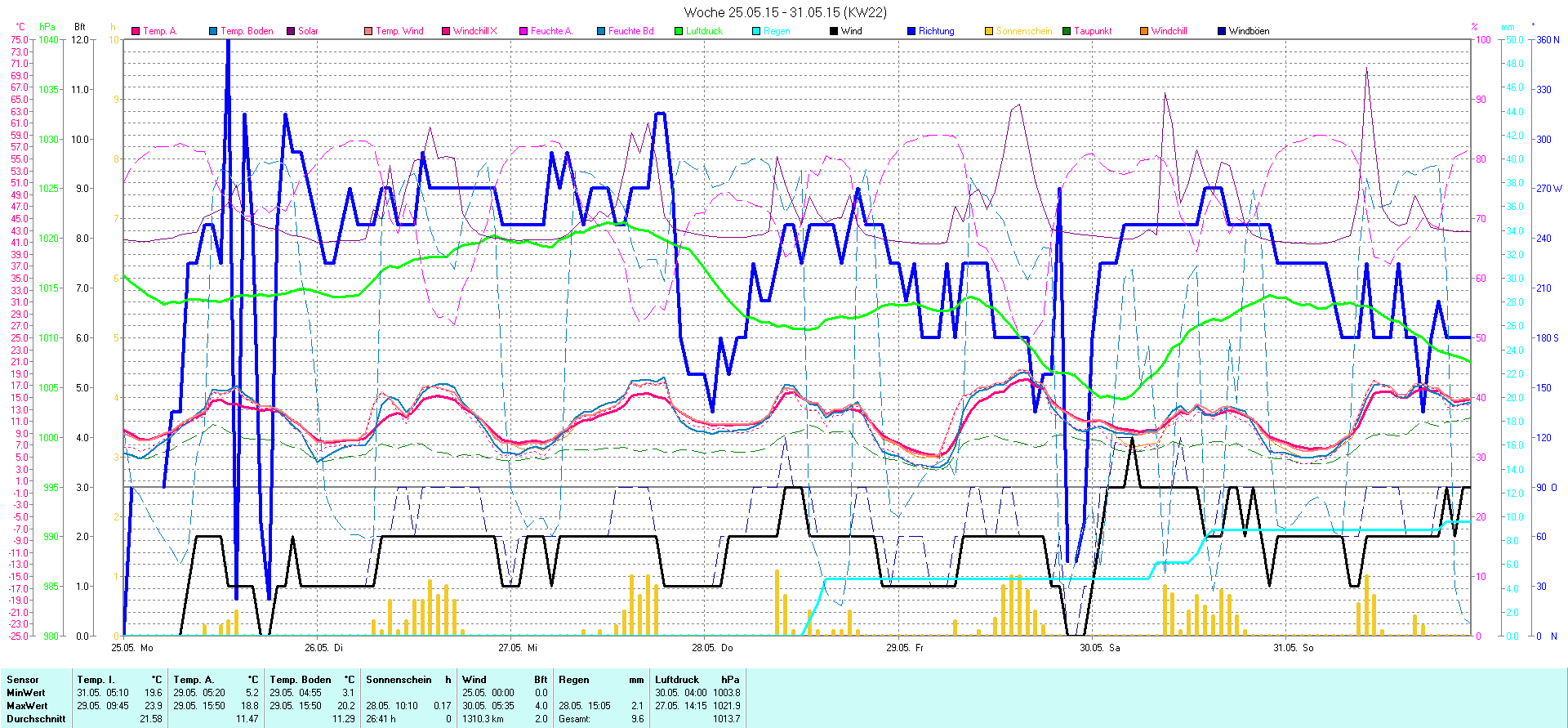
Task: Click the chart title Woche 25.05.15 - 31.05.15
Action: (784, 12)
